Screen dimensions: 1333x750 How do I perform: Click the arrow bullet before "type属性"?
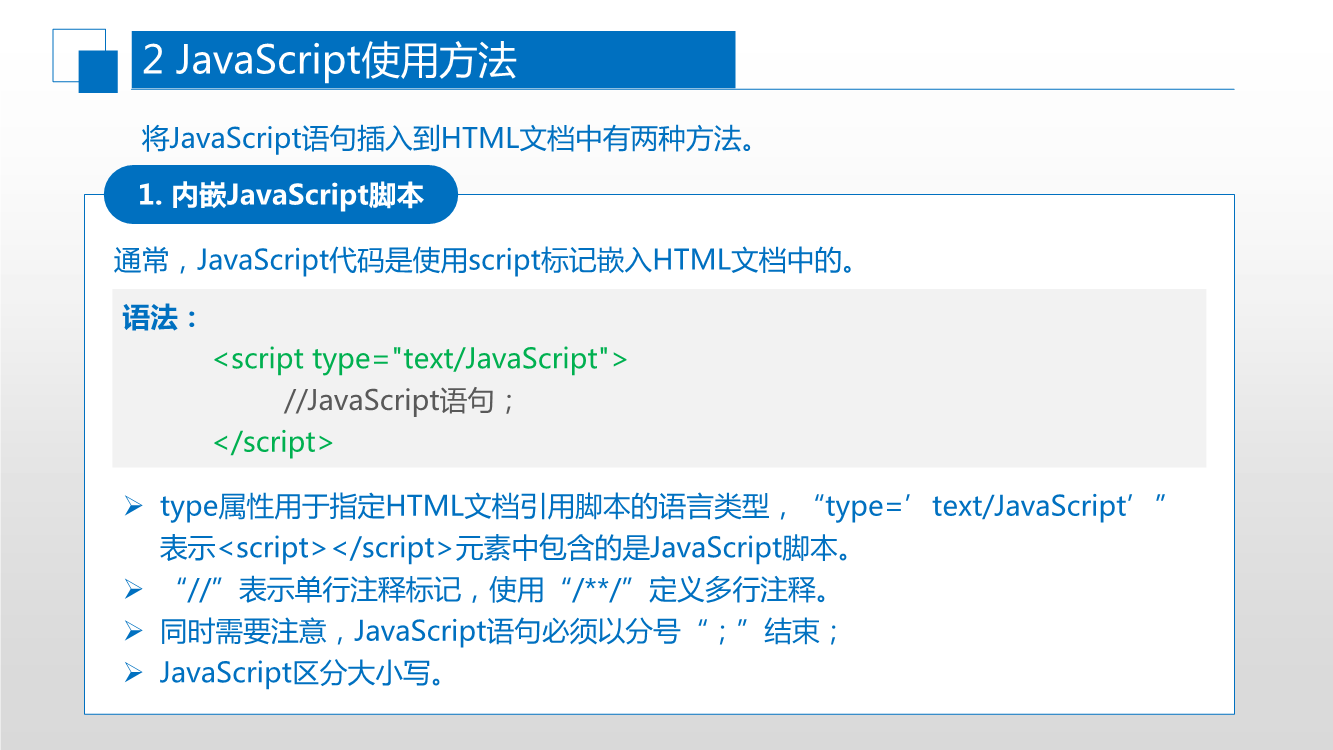coord(134,507)
